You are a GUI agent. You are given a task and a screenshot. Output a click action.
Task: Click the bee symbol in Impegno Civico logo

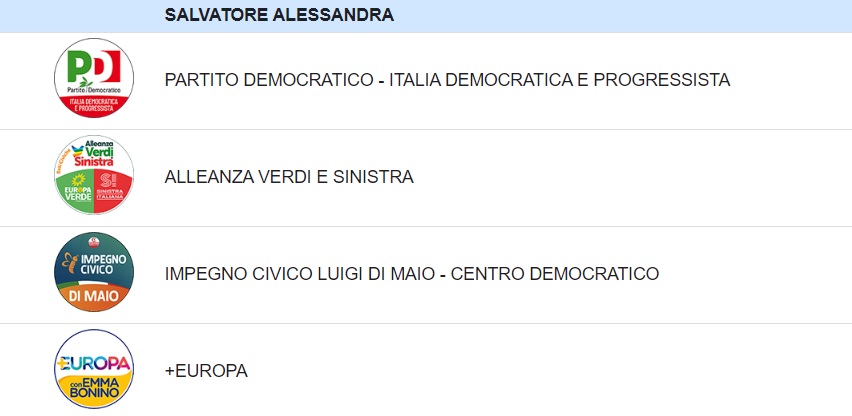coord(71,263)
